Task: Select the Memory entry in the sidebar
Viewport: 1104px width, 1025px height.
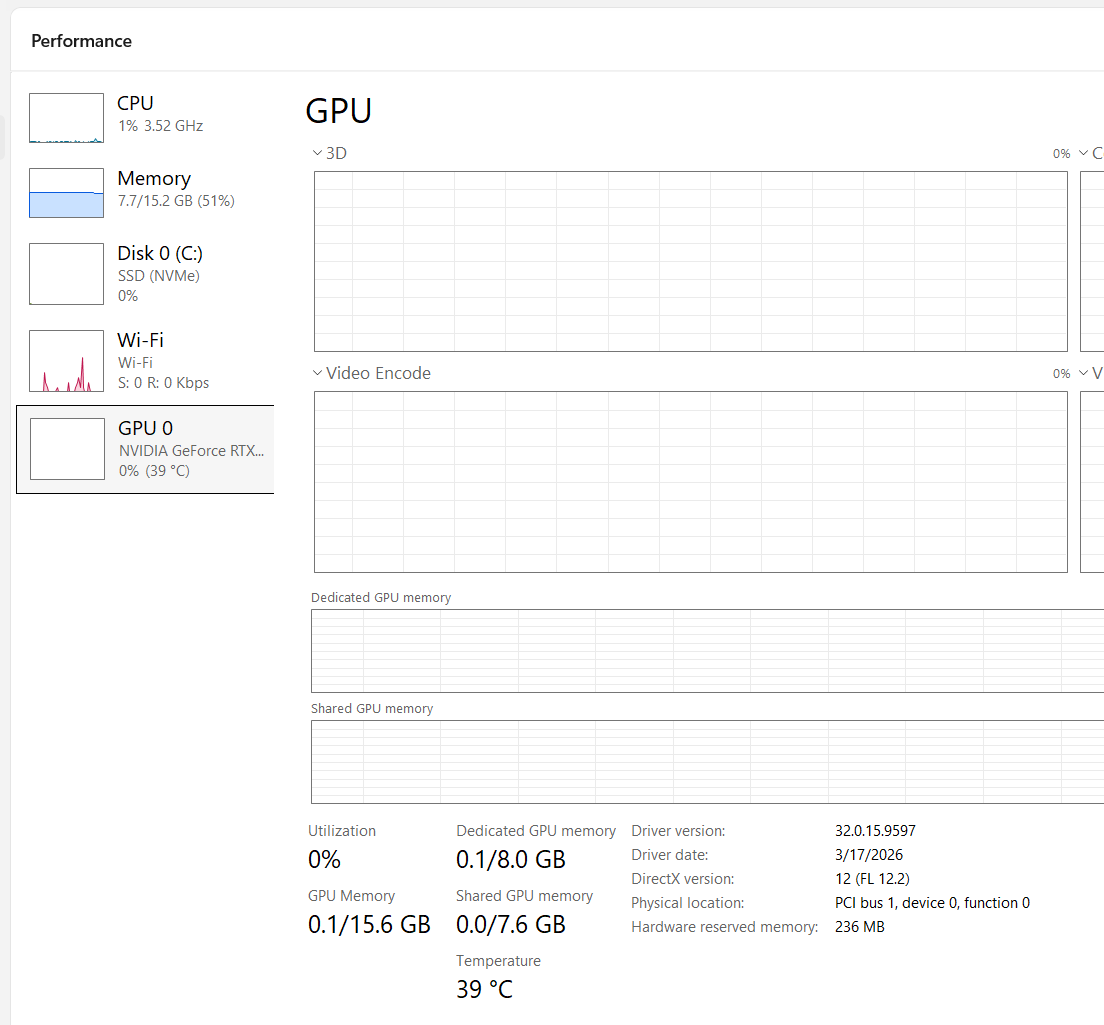Action: pyautogui.click(x=153, y=189)
